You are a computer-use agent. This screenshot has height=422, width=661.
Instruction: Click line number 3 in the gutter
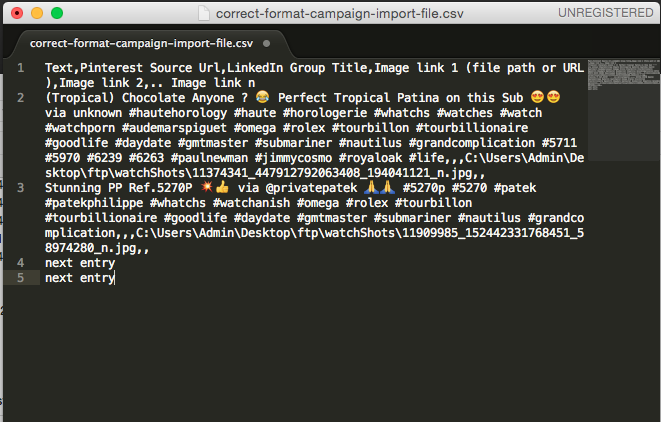pos(20,187)
